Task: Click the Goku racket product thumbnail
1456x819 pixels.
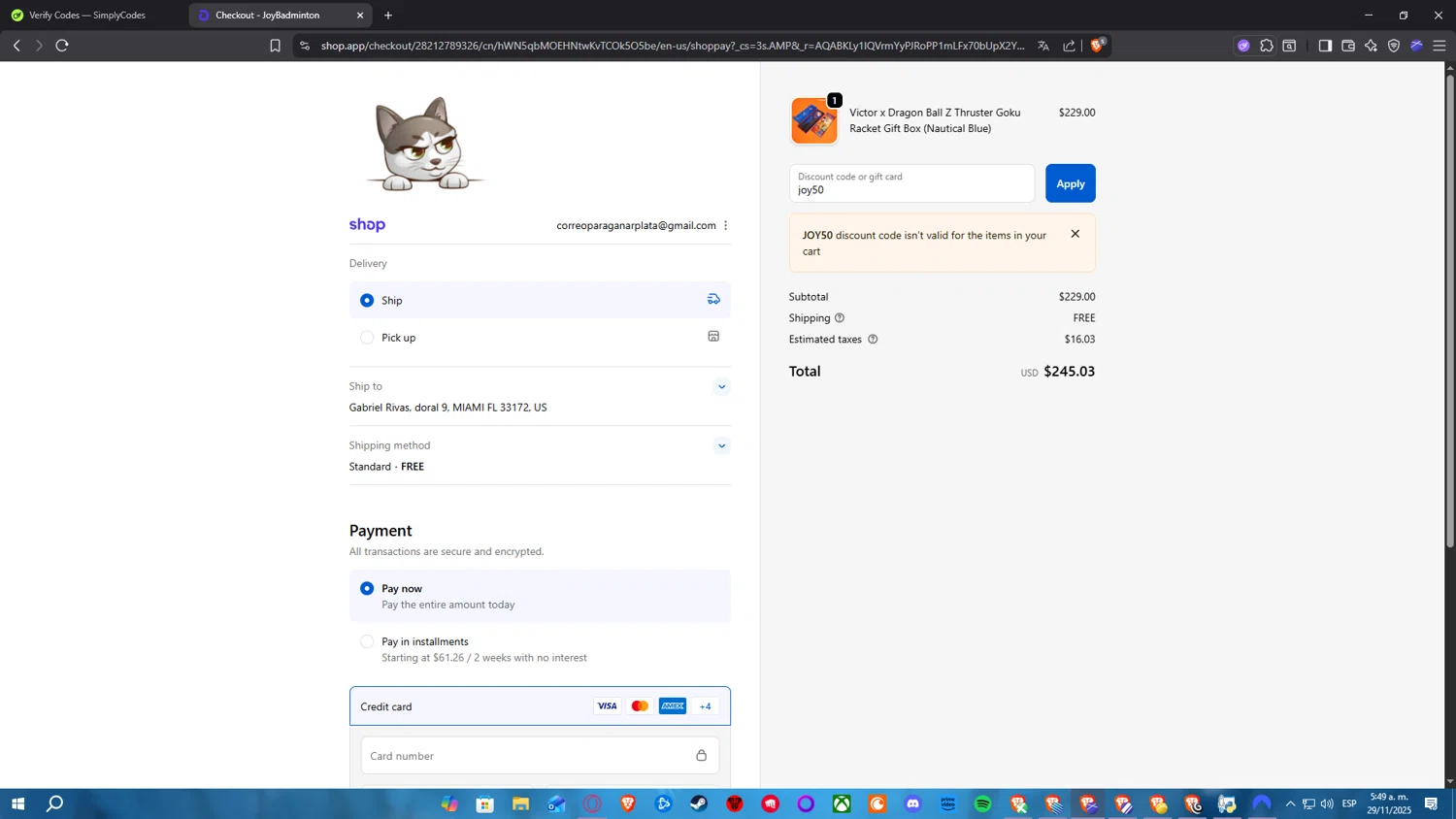Action: (813, 121)
